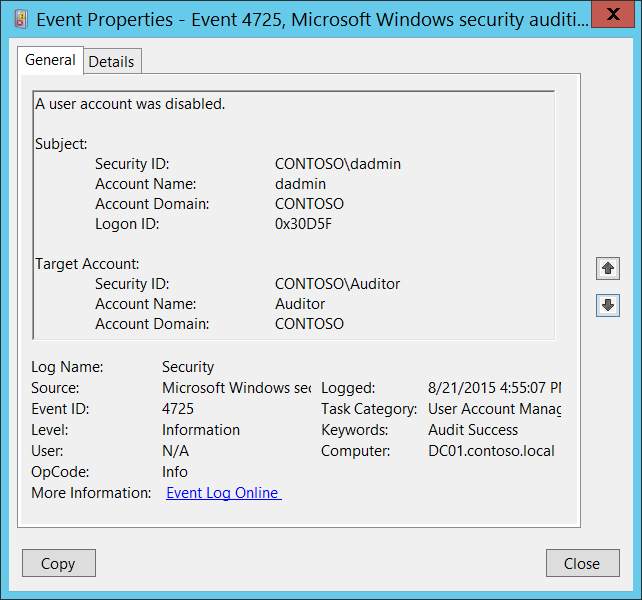Select the Task Category value User Account
Screen dimensions: 642x600
click(x=494, y=409)
